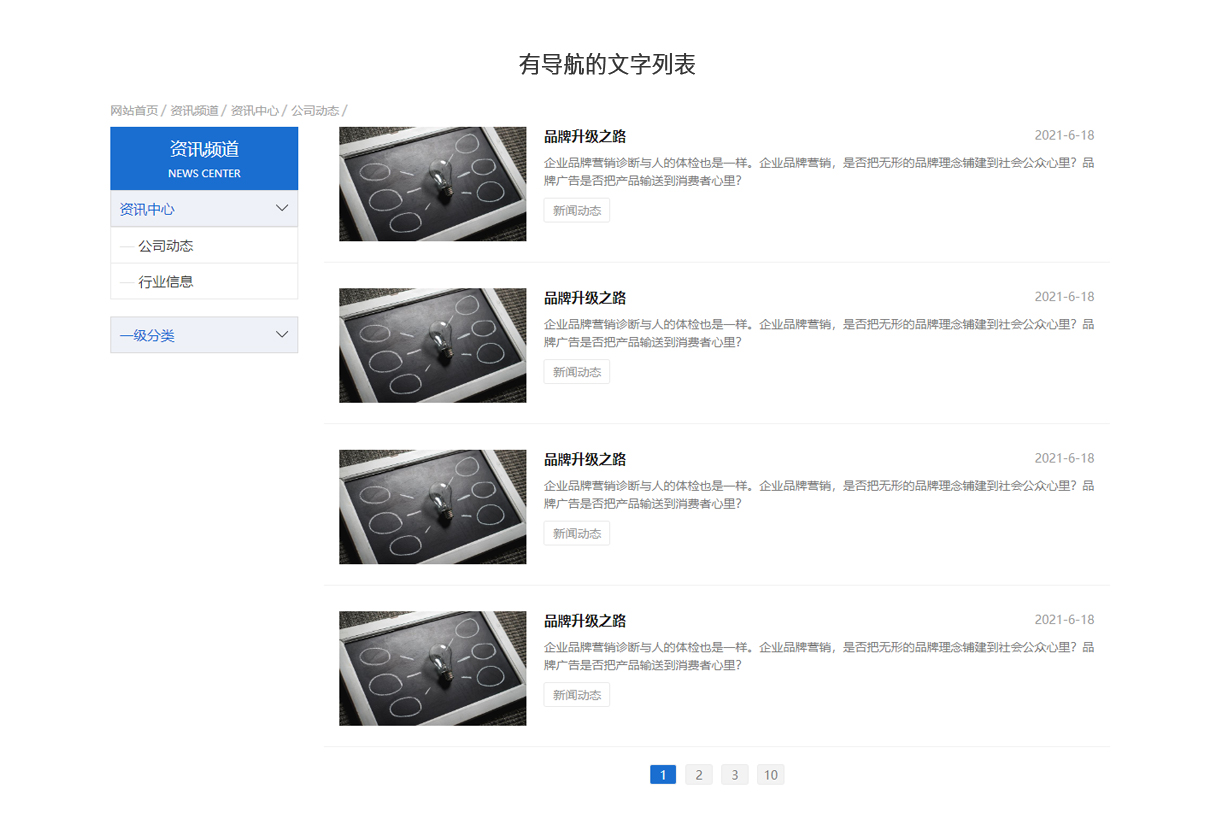Click the 公司动态 breadcrumb link
1228x833 pixels.
(315, 111)
